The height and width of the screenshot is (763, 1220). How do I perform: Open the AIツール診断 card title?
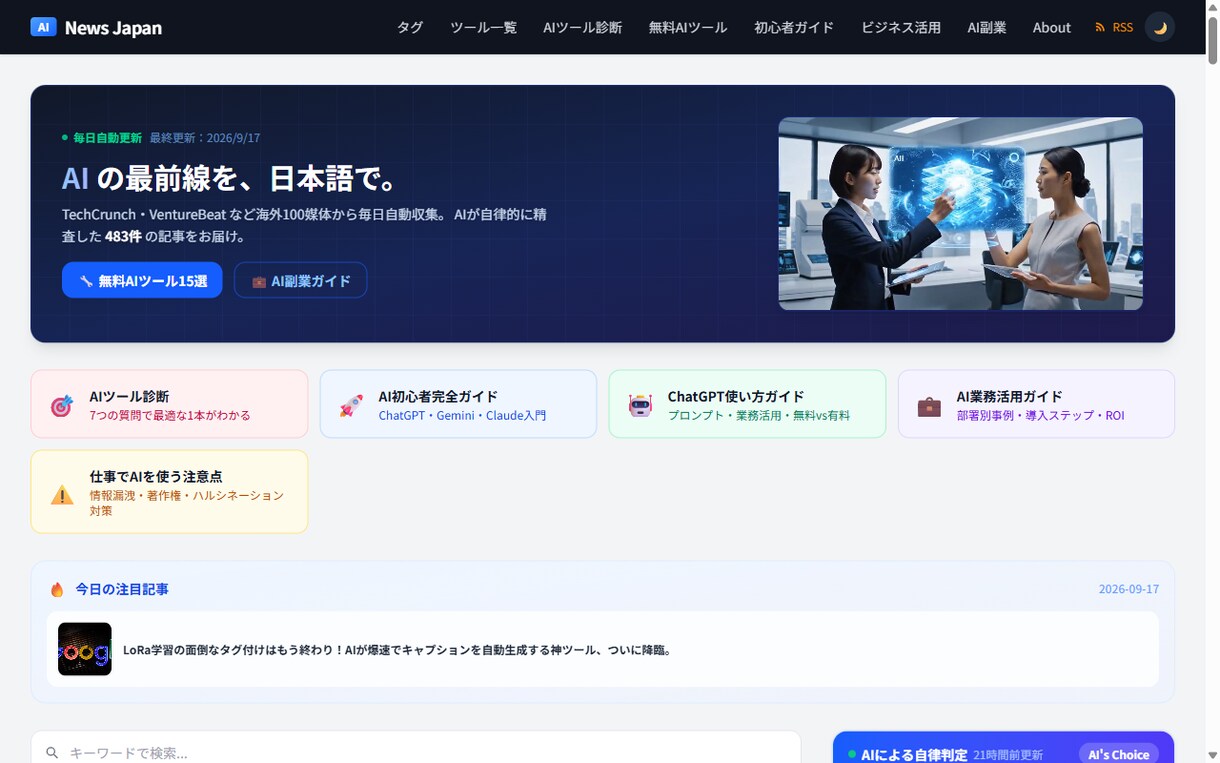tap(129, 396)
